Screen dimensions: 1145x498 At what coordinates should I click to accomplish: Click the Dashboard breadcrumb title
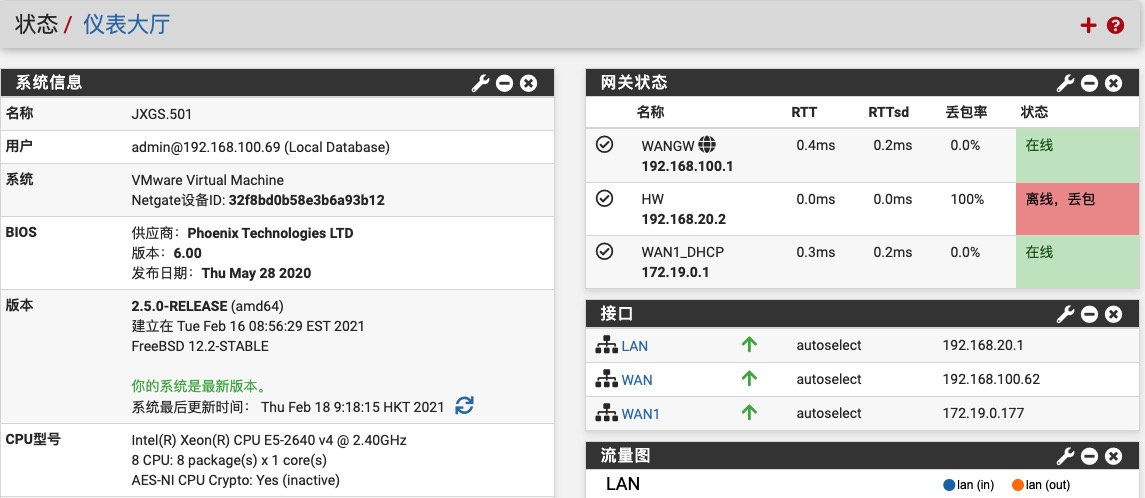126,25
